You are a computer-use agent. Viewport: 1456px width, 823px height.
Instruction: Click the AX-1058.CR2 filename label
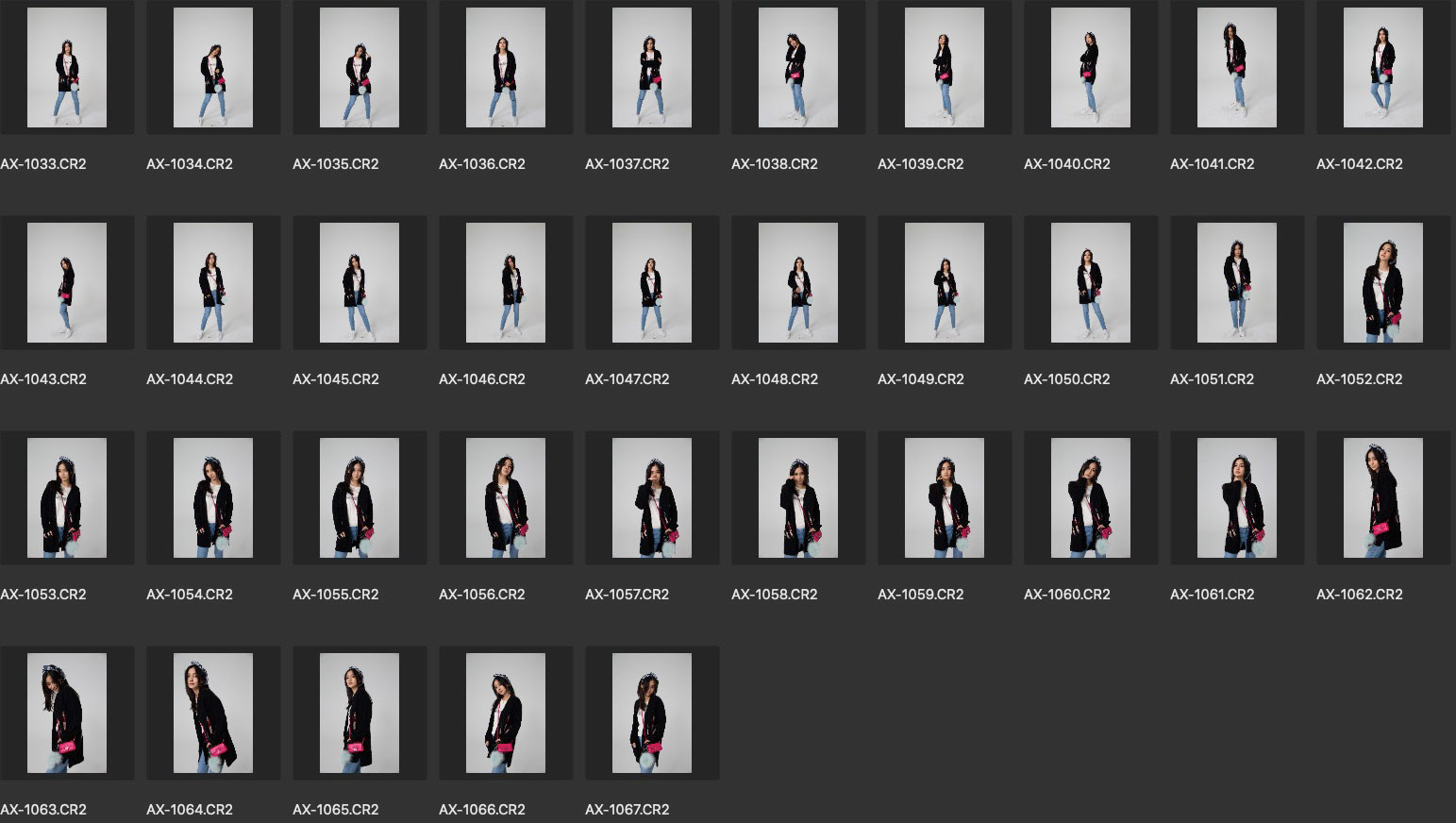pos(775,595)
